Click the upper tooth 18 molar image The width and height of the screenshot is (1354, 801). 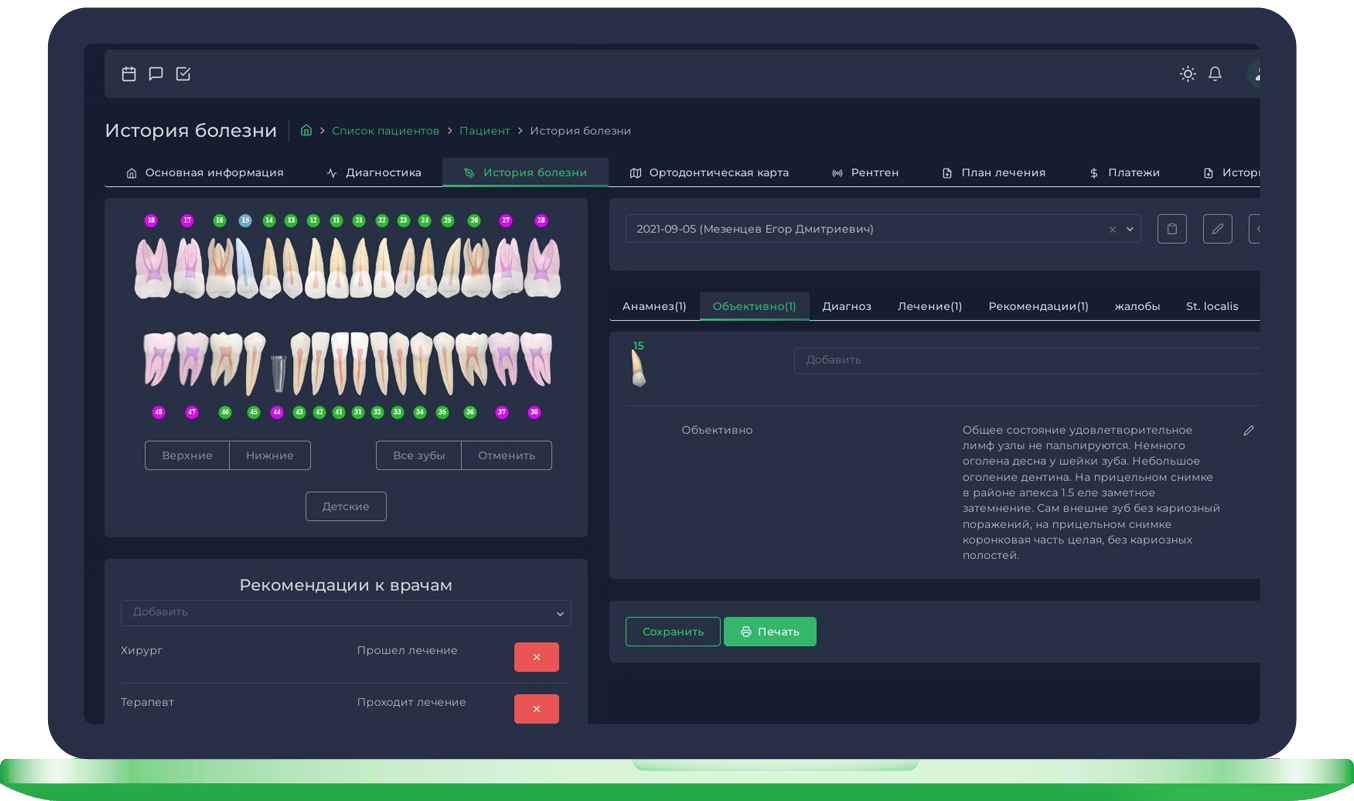pyautogui.click(x=152, y=268)
